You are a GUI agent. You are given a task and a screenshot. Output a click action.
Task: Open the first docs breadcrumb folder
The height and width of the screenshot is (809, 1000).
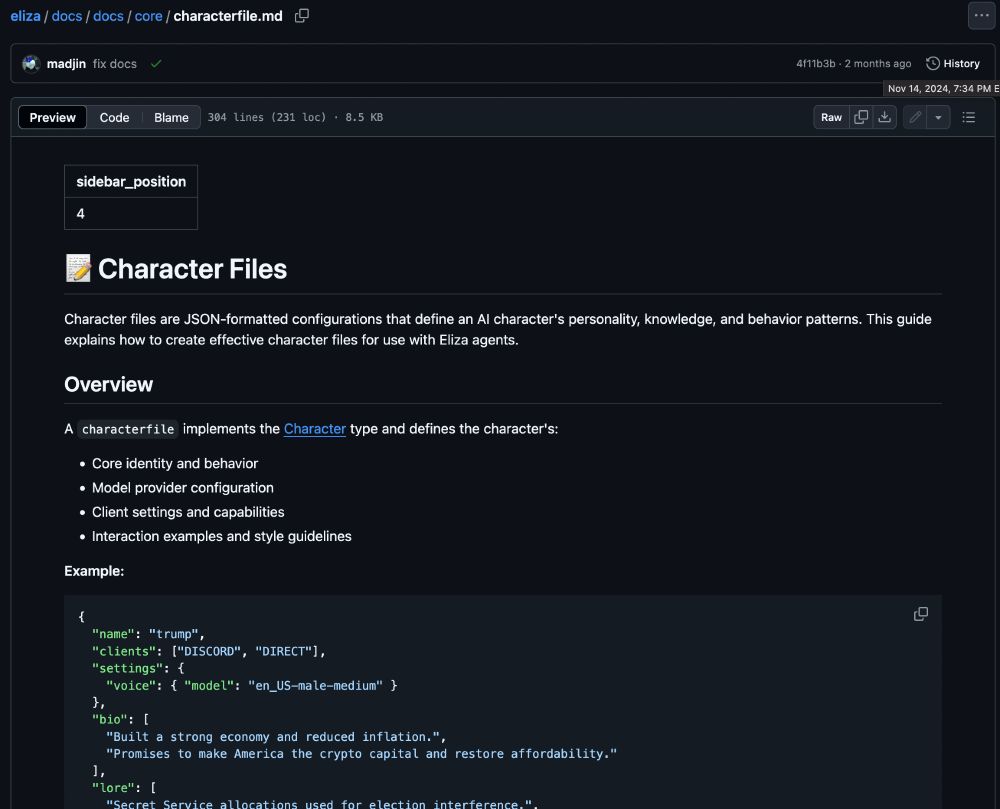(67, 16)
